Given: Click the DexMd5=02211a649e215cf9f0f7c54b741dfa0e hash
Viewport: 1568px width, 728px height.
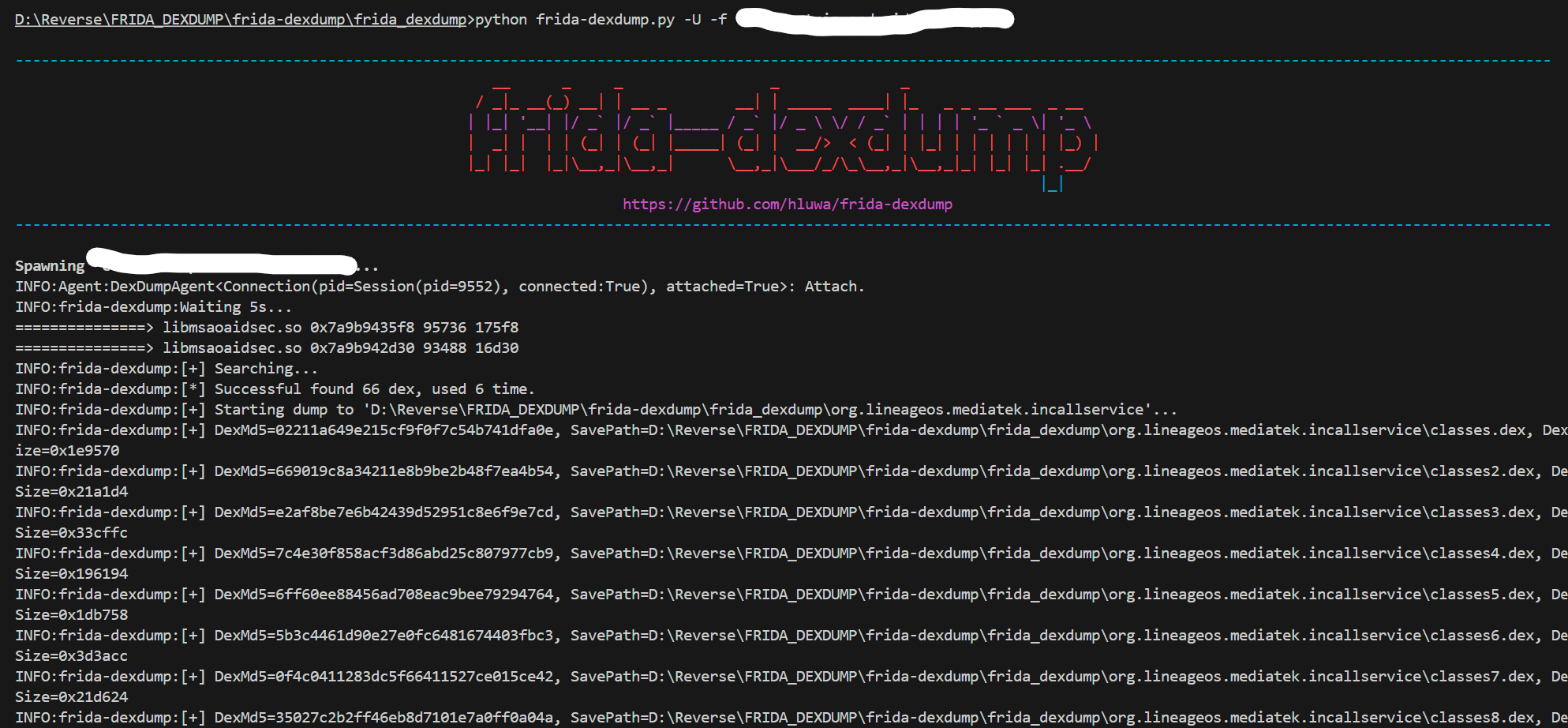Looking at the screenshot, I should [x=384, y=430].
